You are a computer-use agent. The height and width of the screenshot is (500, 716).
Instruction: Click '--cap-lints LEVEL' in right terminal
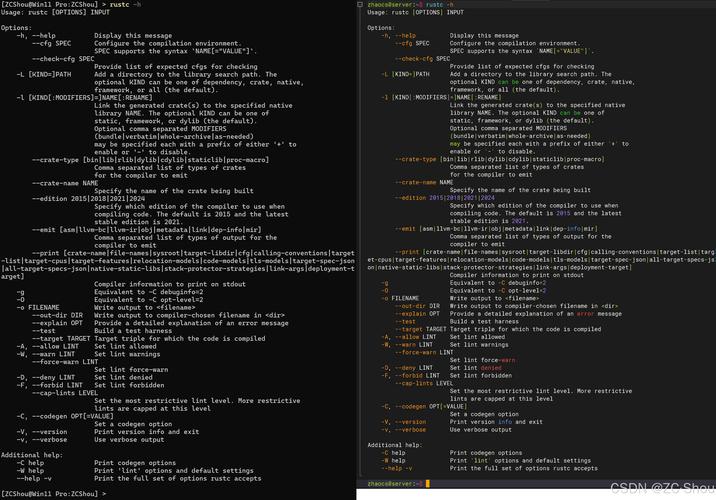click(x=424, y=383)
